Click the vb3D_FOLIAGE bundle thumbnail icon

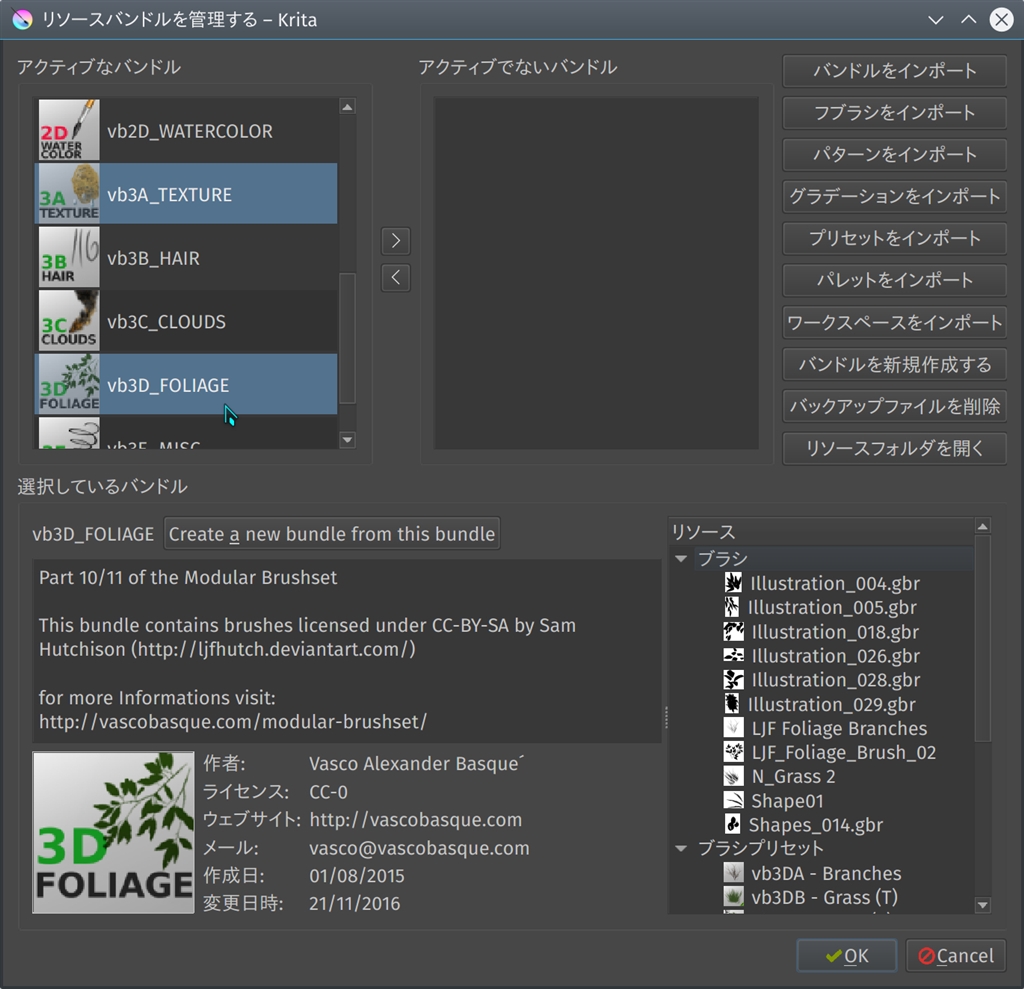pyautogui.click(x=69, y=384)
